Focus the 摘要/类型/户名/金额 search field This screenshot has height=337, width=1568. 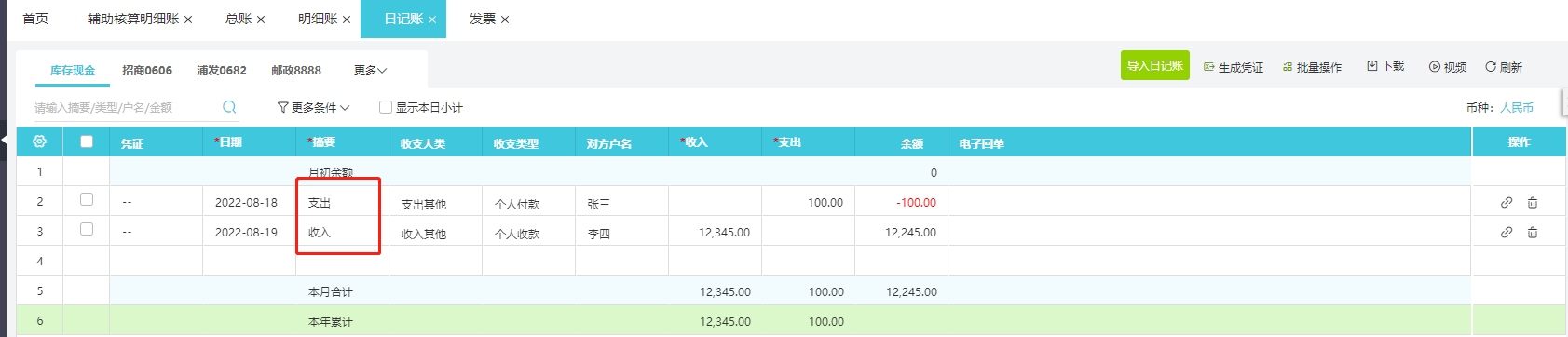[x=126, y=107]
